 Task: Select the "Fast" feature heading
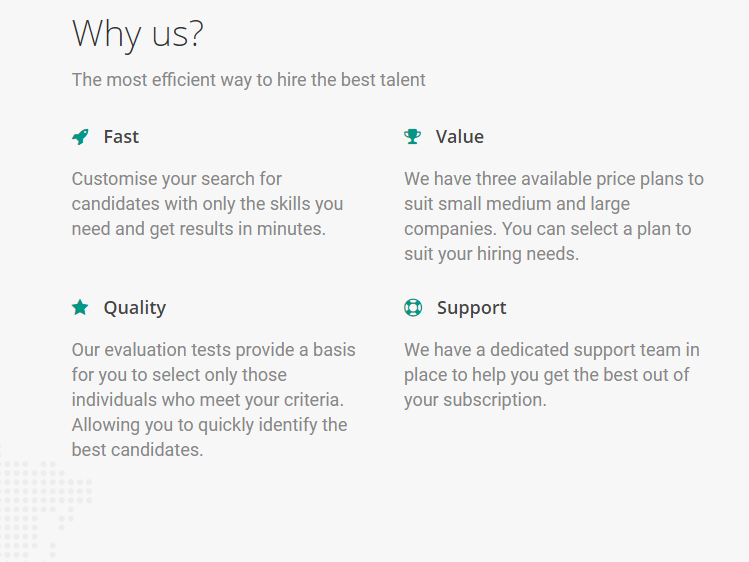[x=121, y=137]
